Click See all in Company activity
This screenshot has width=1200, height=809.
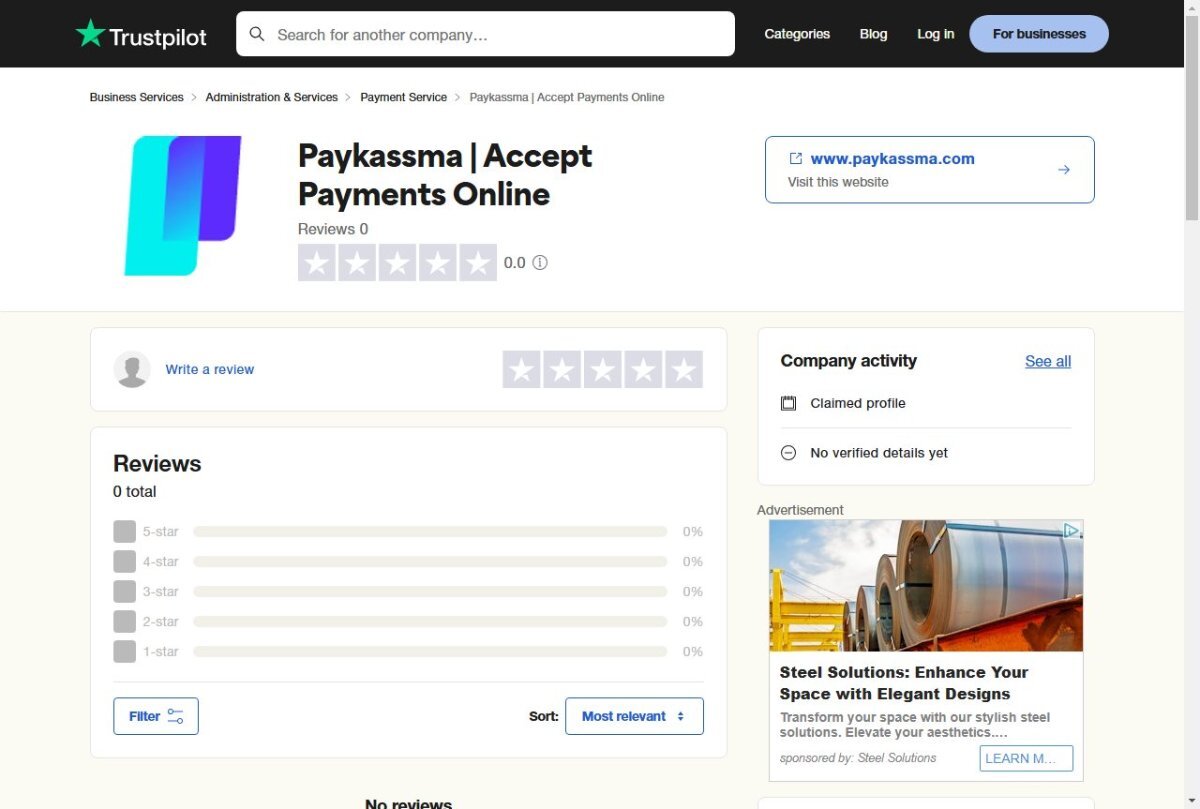1048,361
